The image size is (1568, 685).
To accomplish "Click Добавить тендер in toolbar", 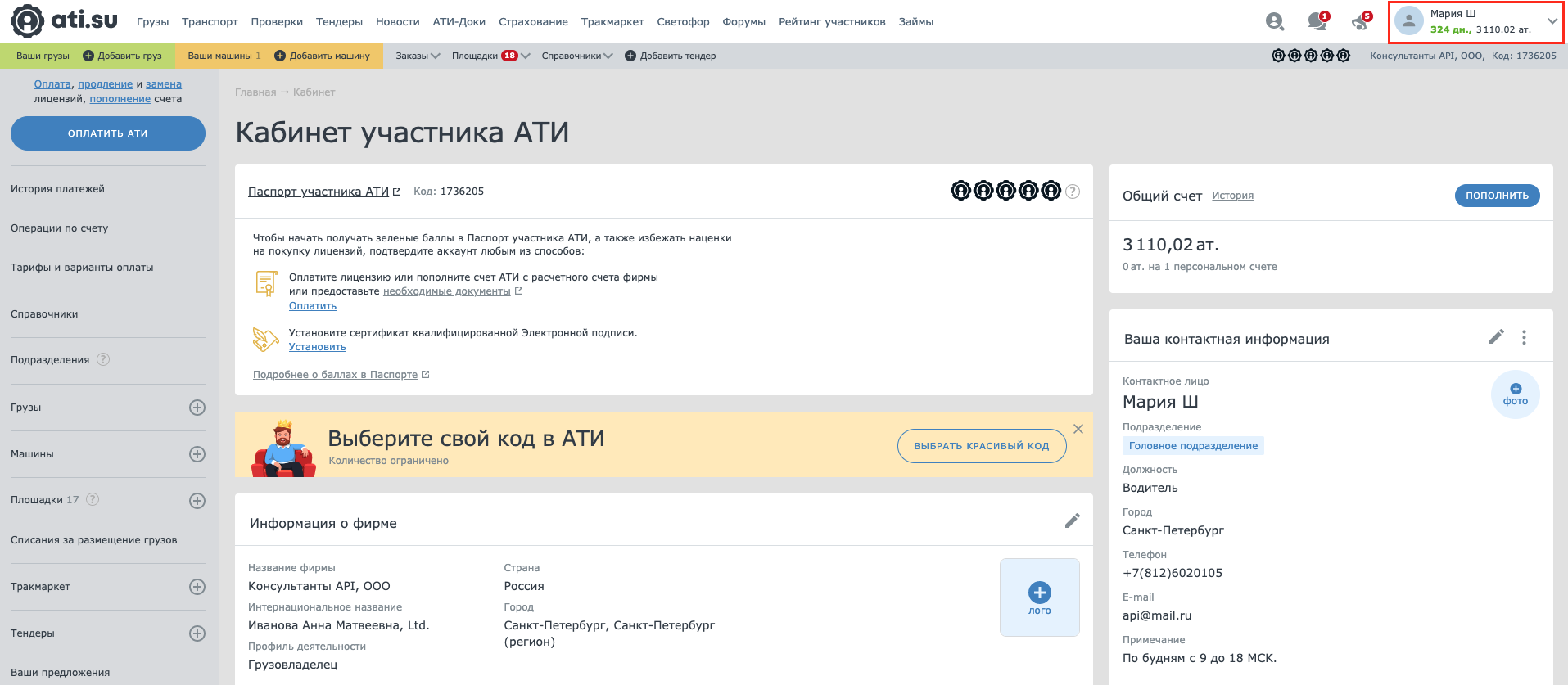I will 670,56.
